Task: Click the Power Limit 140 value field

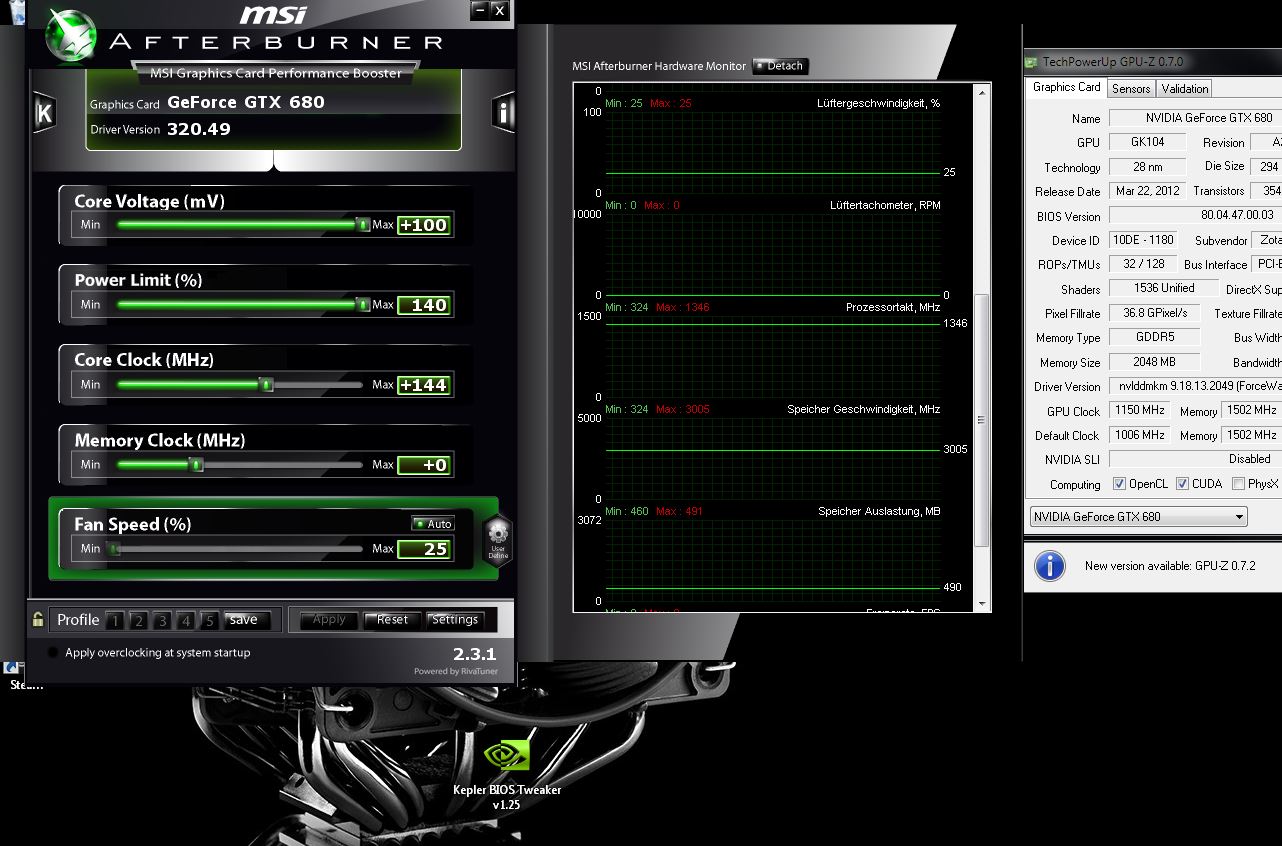Action: pyautogui.click(x=424, y=305)
